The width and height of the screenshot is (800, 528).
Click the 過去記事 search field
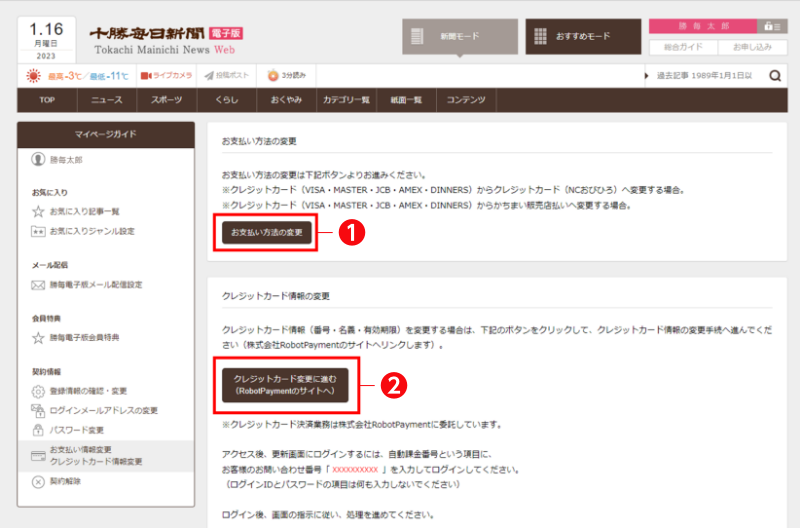pos(706,76)
